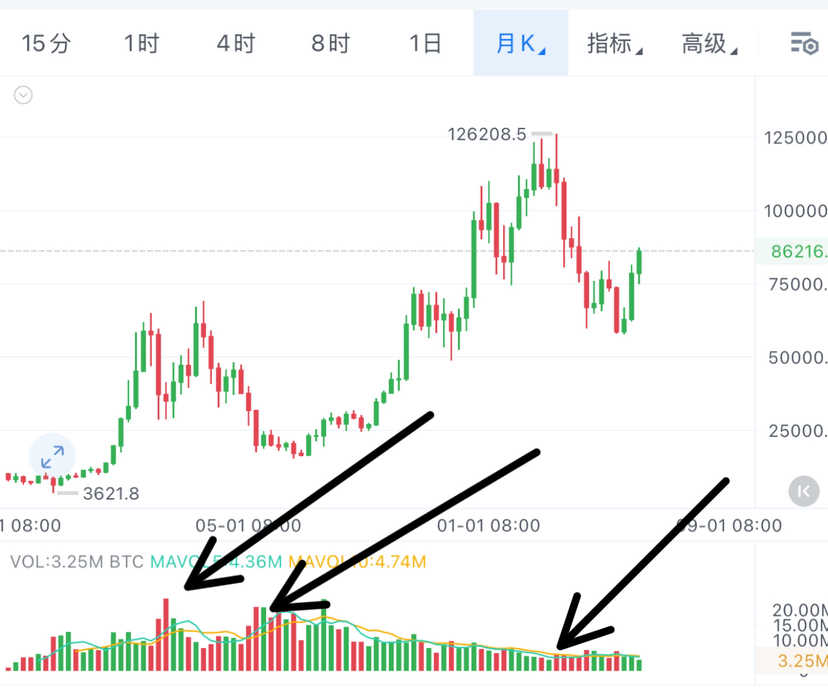Viewport: 828px width, 690px height.
Task: Tap the VOL:3.25M BTC indicator label
Action: [x=77, y=562]
